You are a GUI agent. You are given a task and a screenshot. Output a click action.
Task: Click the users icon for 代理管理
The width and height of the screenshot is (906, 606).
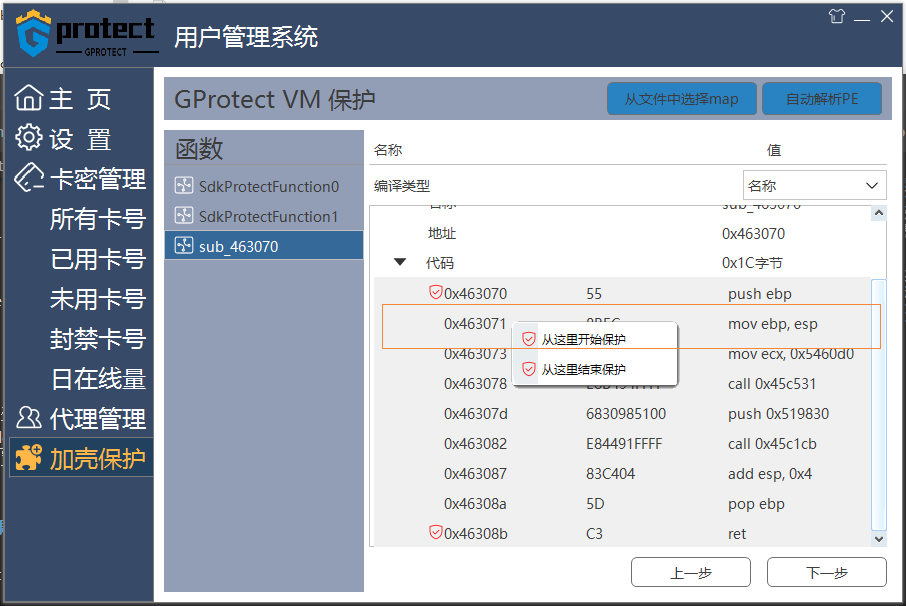(29, 417)
